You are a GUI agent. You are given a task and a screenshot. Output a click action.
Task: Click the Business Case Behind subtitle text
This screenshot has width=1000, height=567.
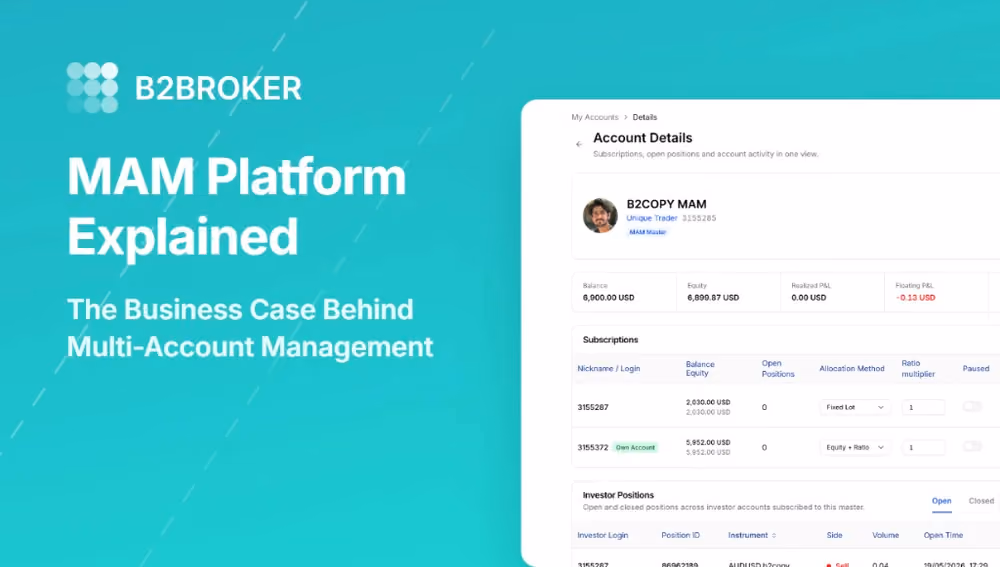(249, 328)
